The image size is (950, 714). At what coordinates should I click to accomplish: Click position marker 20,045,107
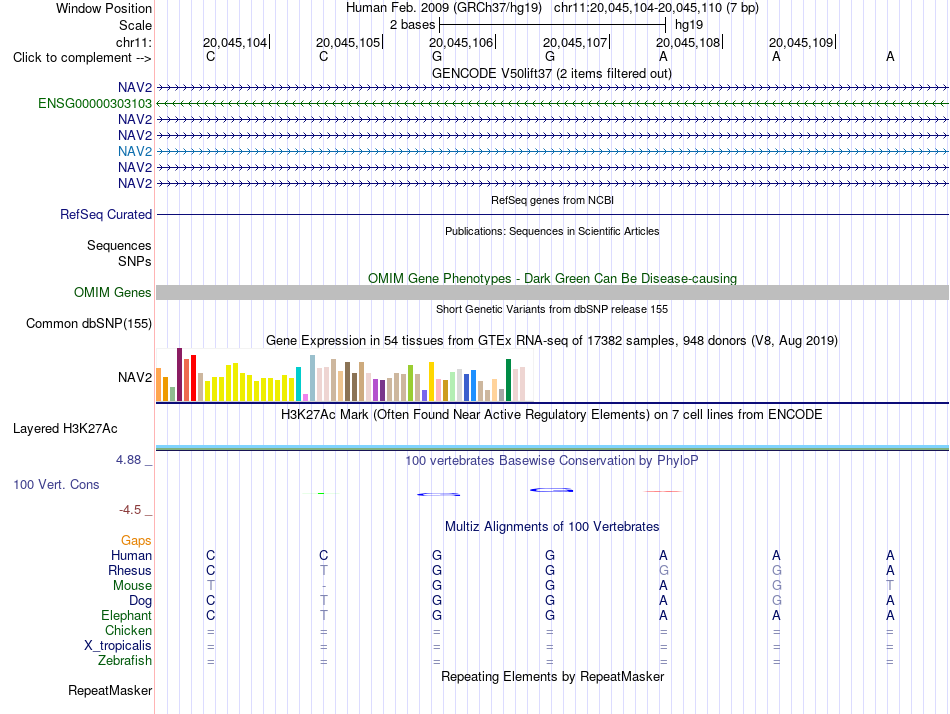tap(575, 42)
